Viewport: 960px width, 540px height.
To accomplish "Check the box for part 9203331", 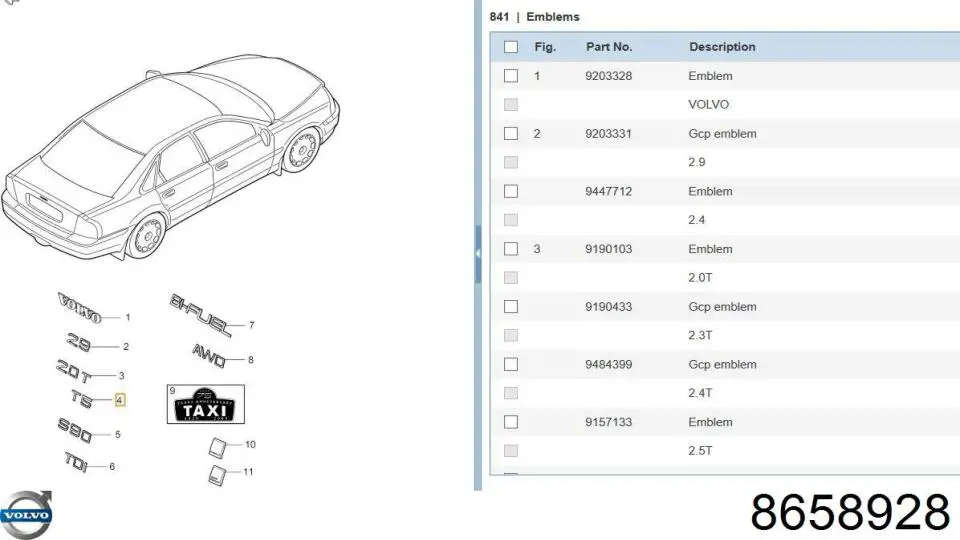I will [511, 133].
